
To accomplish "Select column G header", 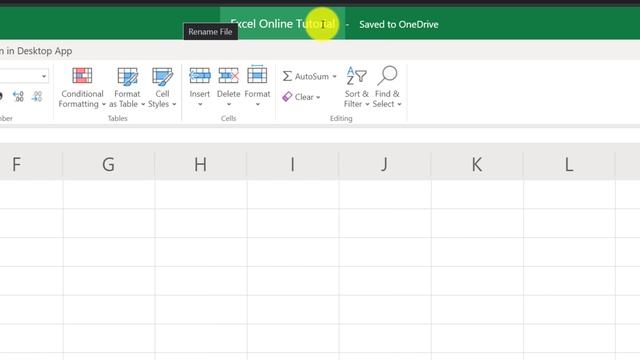I will [109, 164].
